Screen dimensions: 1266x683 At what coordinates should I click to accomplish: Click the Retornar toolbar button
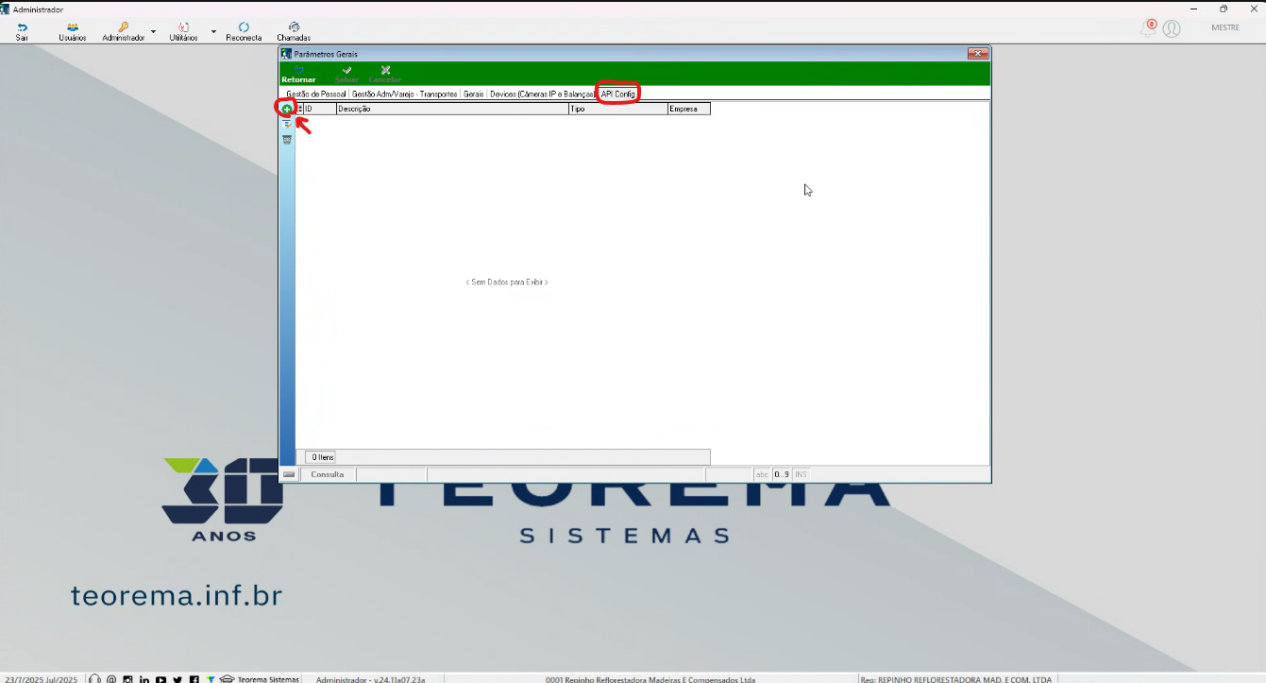click(x=298, y=75)
